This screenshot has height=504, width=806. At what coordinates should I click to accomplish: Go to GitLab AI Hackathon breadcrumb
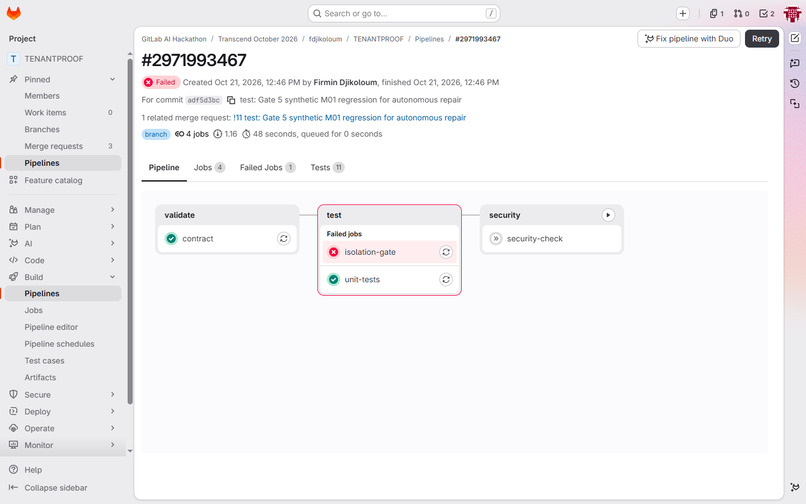coord(174,39)
